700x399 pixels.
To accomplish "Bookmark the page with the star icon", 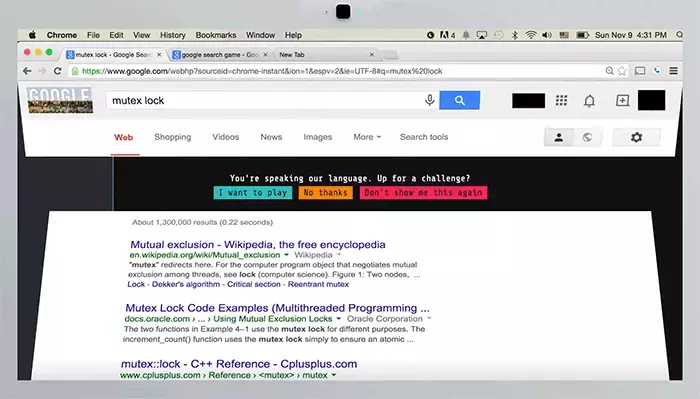I will point(622,71).
